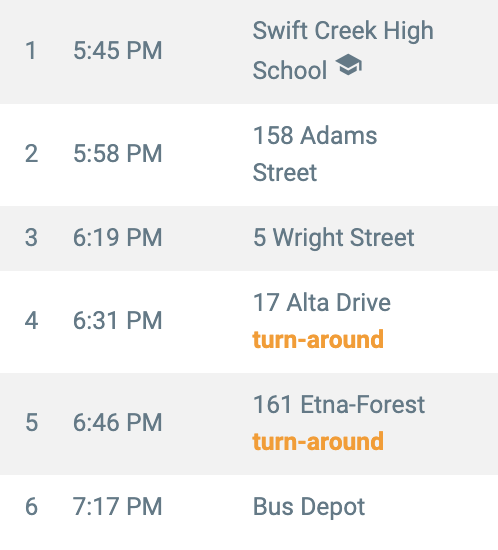Click the 6:46 PM stop time

(x=117, y=422)
